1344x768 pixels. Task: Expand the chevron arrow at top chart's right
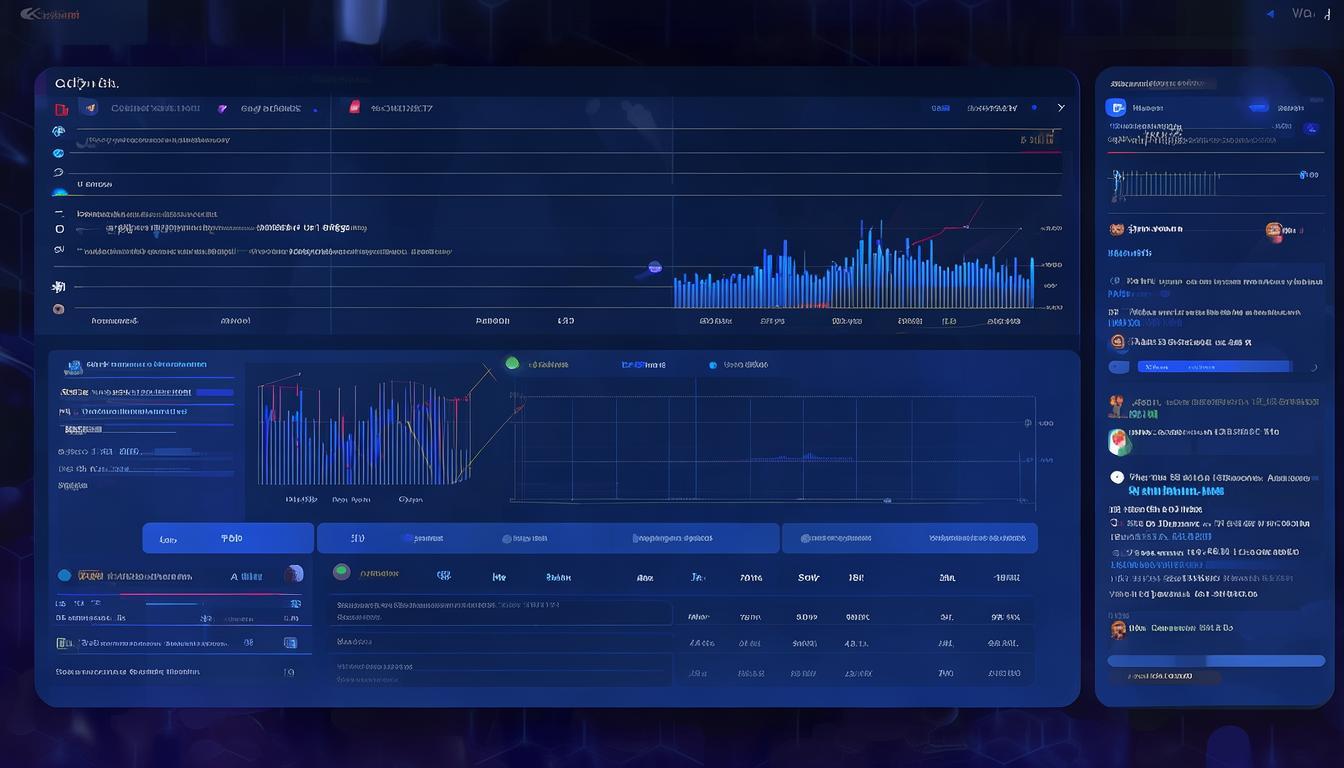[1061, 108]
